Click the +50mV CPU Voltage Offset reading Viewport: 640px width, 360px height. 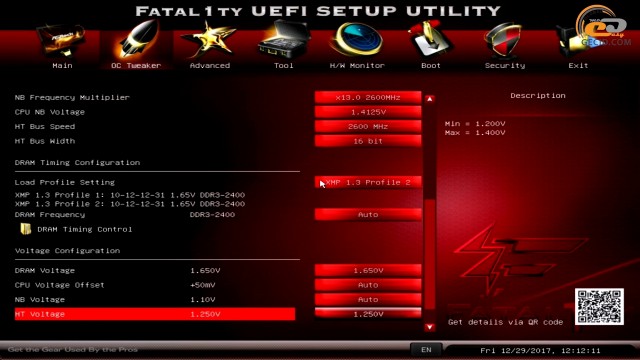click(203, 285)
